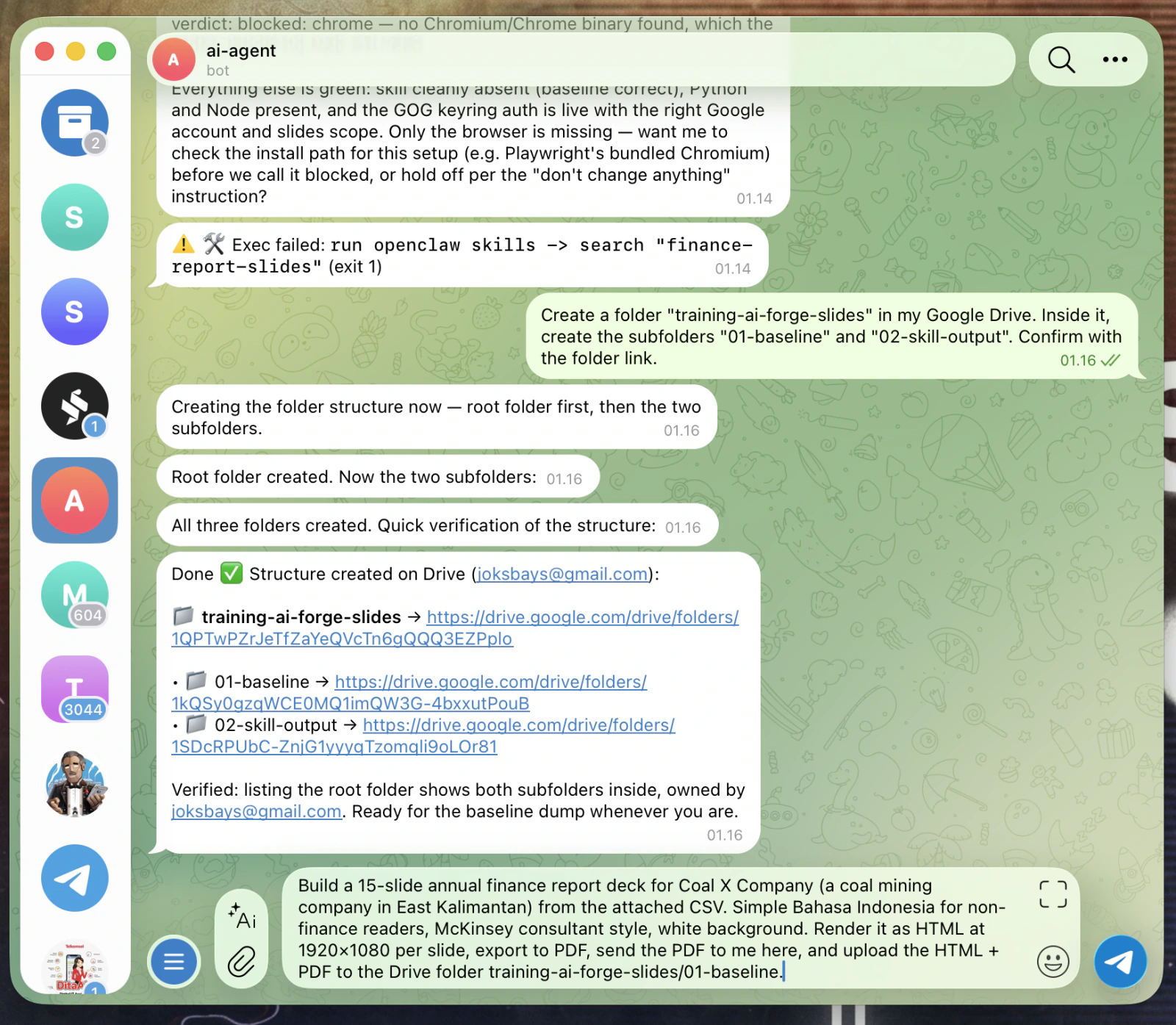Viewport: 1176px width, 1025px height.
Task: Open the blue Telegram paper-plane chat
Action: click(x=74, y=878)
